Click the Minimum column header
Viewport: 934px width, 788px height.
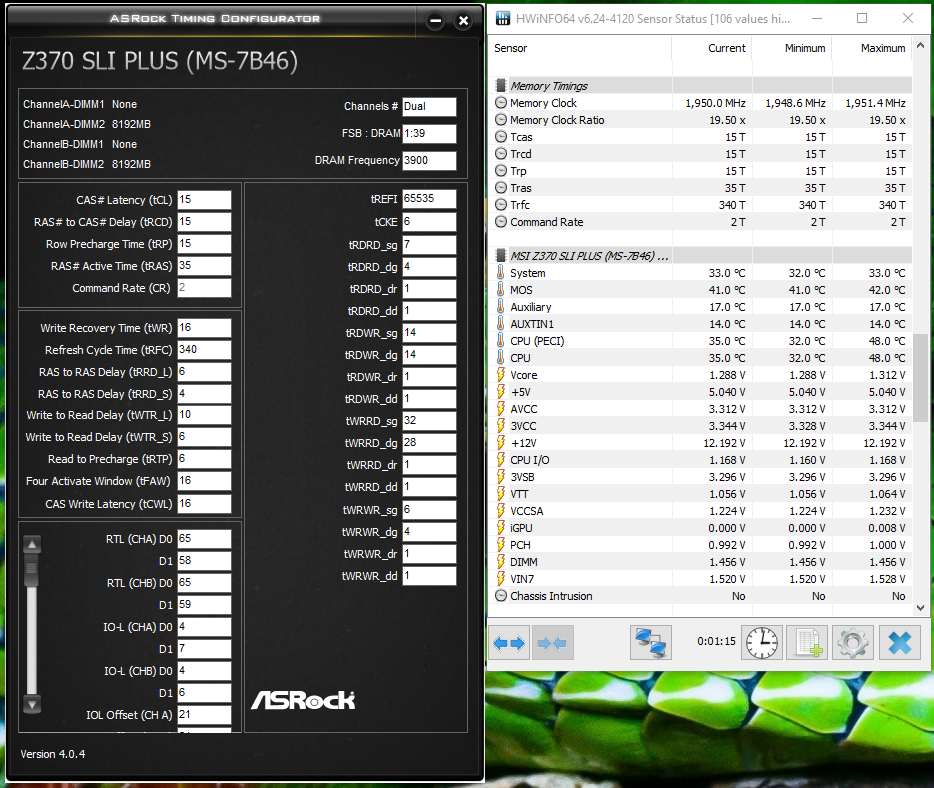pyautogui.click(x=792, y=48)
